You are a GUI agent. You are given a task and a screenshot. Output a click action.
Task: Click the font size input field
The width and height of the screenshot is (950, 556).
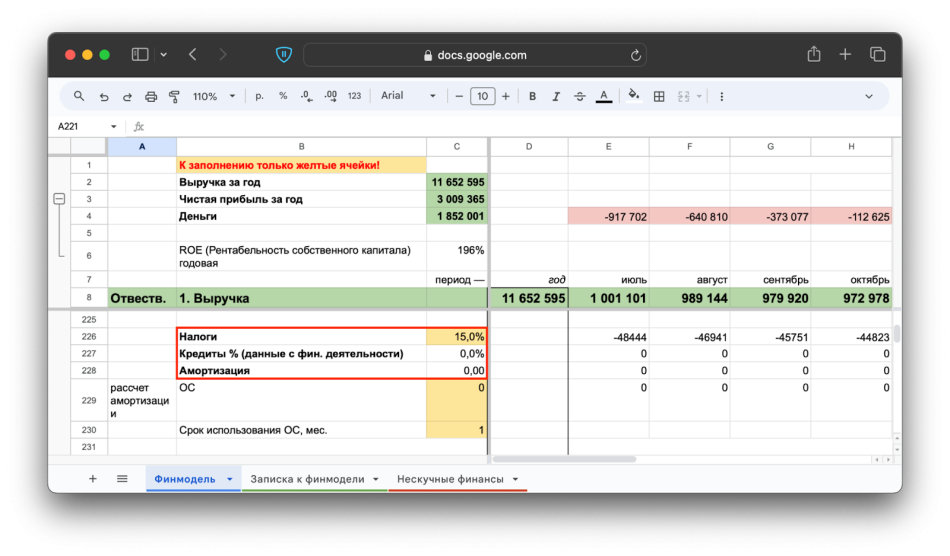pyautogui.click(x=482, y=97)
